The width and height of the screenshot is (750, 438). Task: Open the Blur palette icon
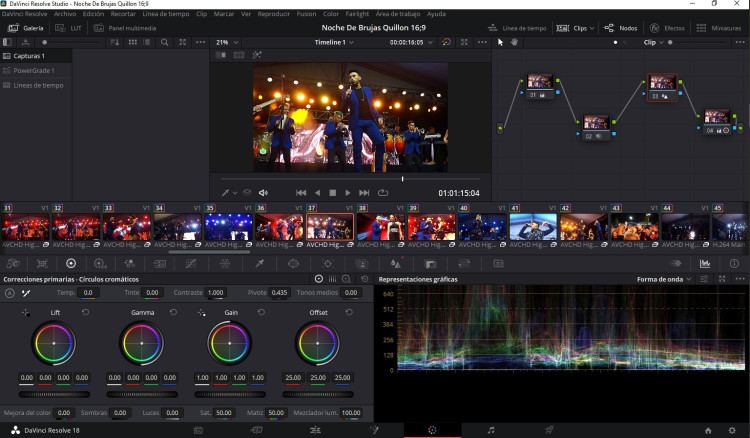pyautogui.click(x=396, y=263)
